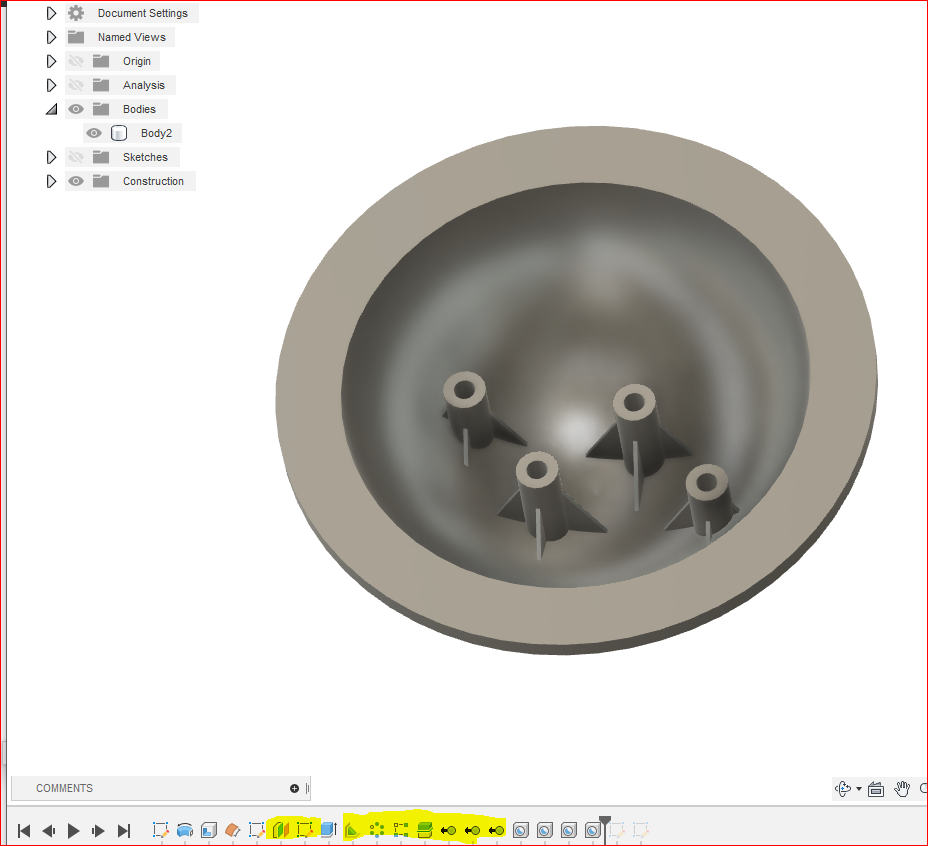Select the last hole feature before the marker
This screenshot has height=846, width=928.
(x=592, y=831)
